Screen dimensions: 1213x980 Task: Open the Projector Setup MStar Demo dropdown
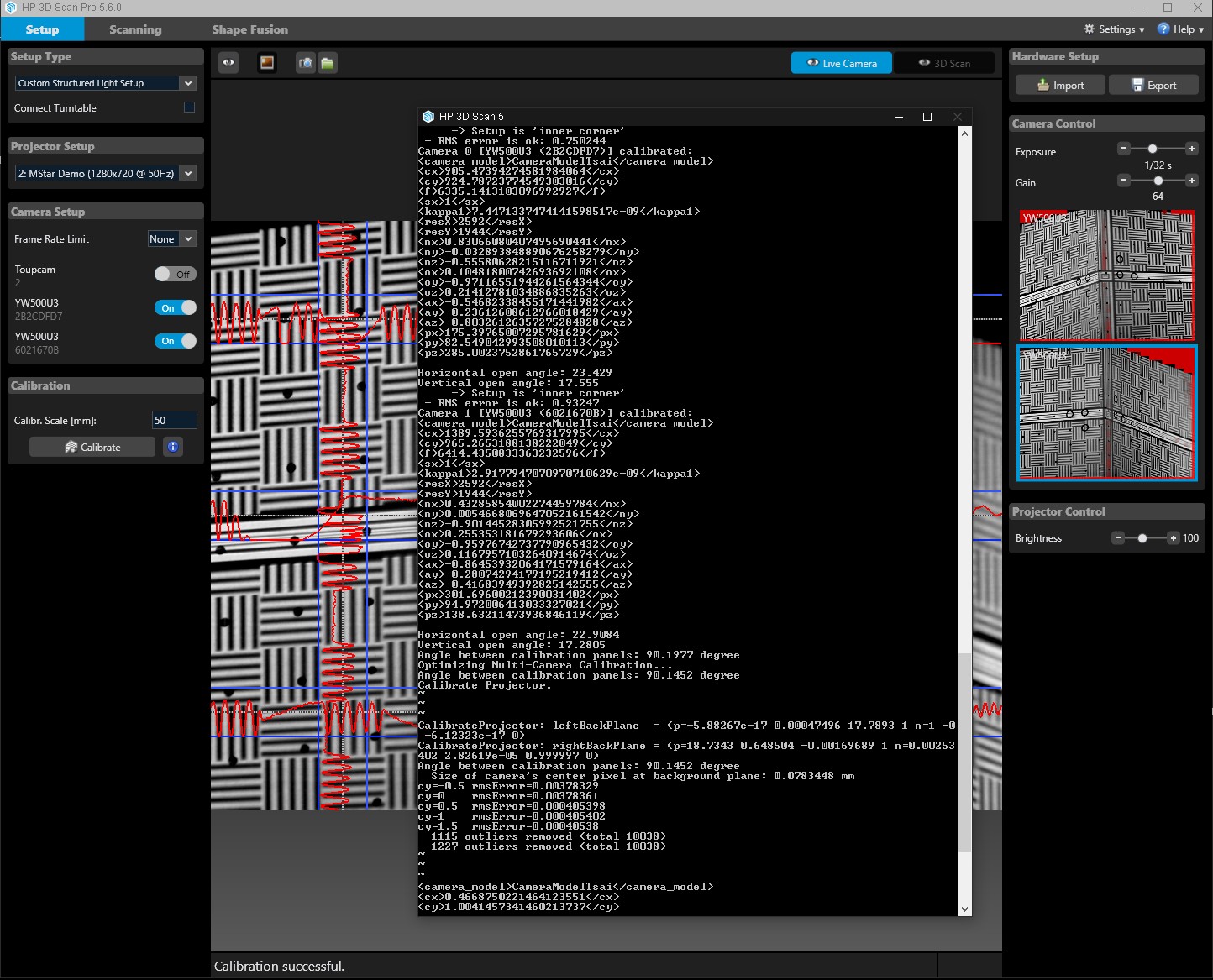(x=106, y=173)
